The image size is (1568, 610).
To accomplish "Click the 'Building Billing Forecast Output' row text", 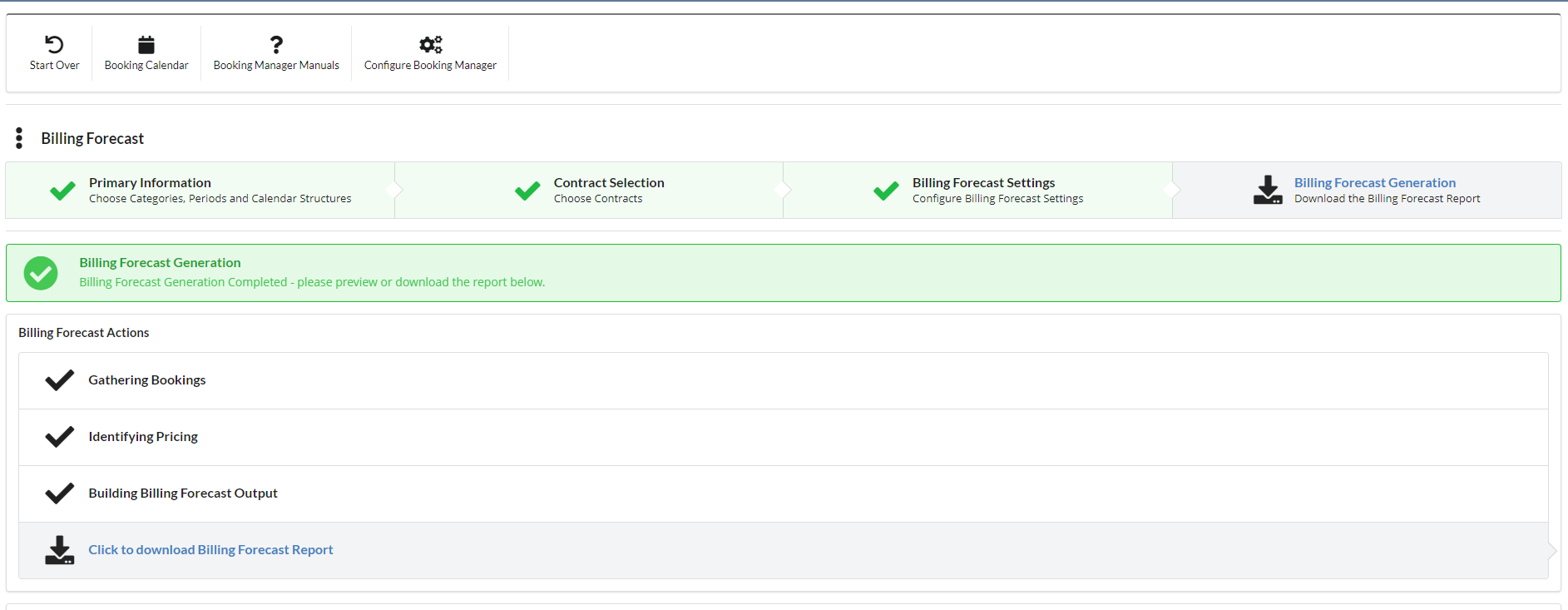I will point(183,493).
